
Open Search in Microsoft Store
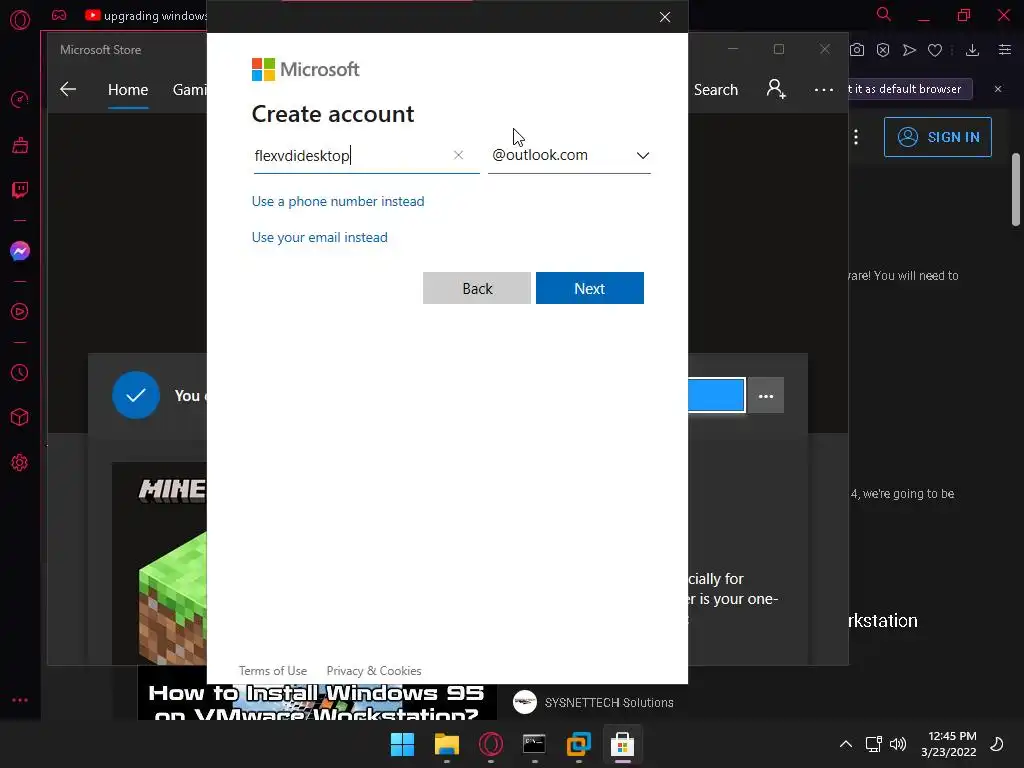(x=716, y=89)
